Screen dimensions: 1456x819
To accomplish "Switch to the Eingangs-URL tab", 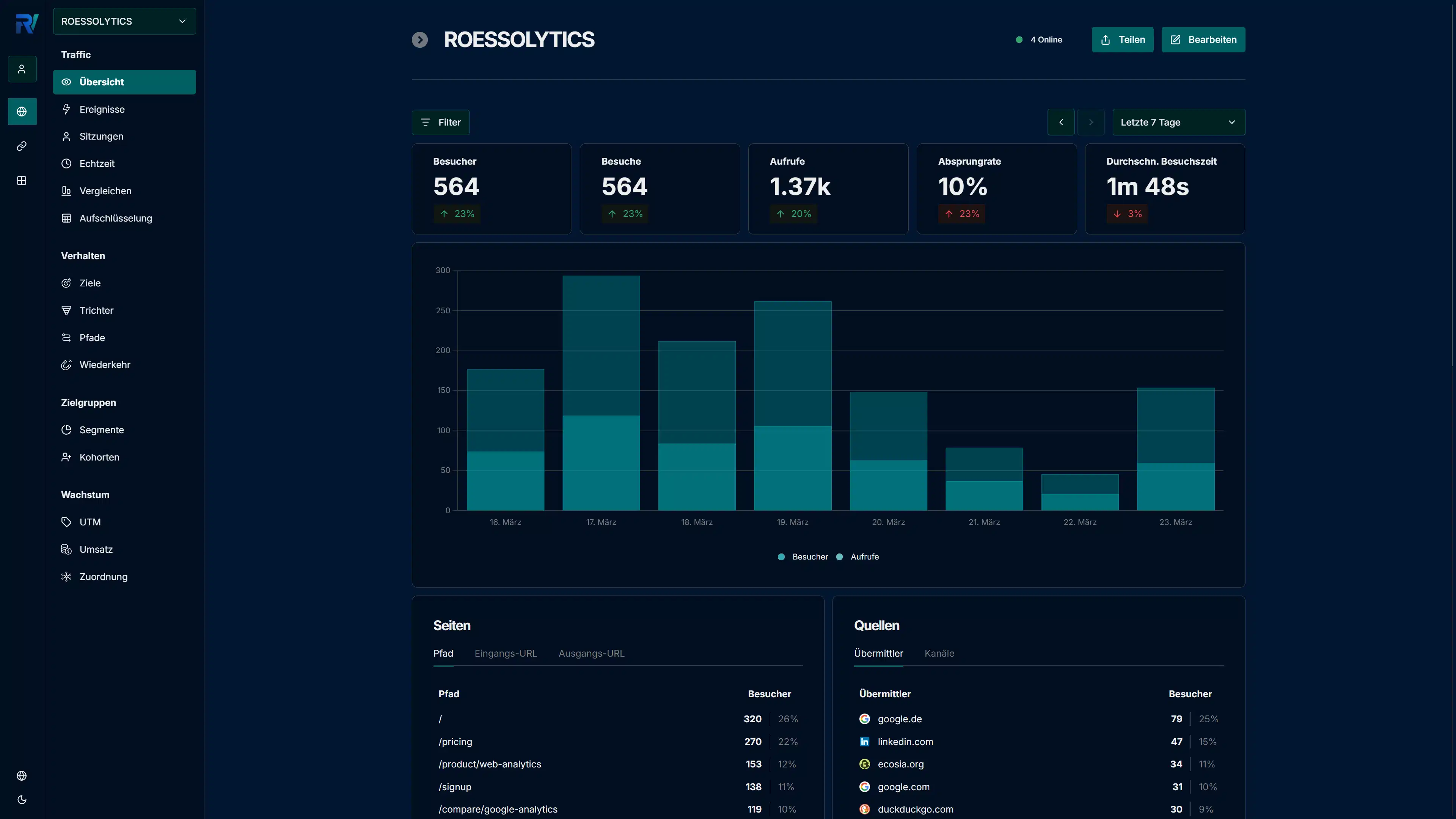I will (x=506, y=653).
